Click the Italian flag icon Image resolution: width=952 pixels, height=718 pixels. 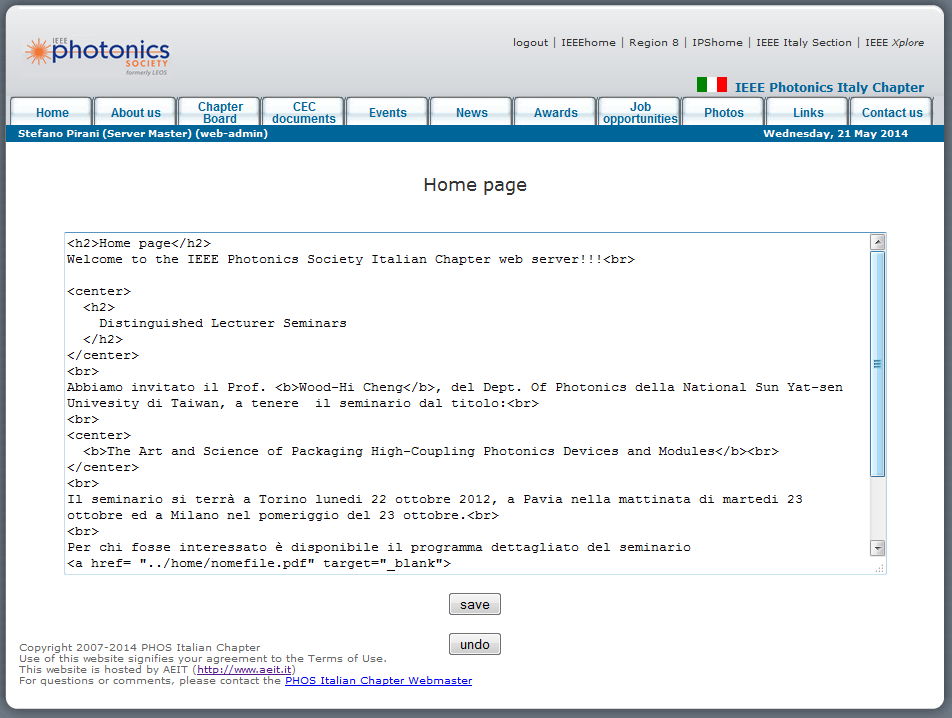[712, 85]
